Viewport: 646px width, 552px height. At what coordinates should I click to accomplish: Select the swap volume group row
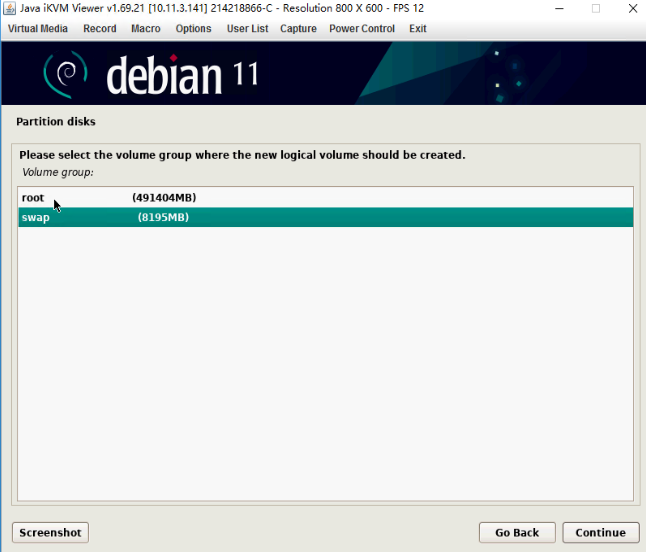coord(325,217)
